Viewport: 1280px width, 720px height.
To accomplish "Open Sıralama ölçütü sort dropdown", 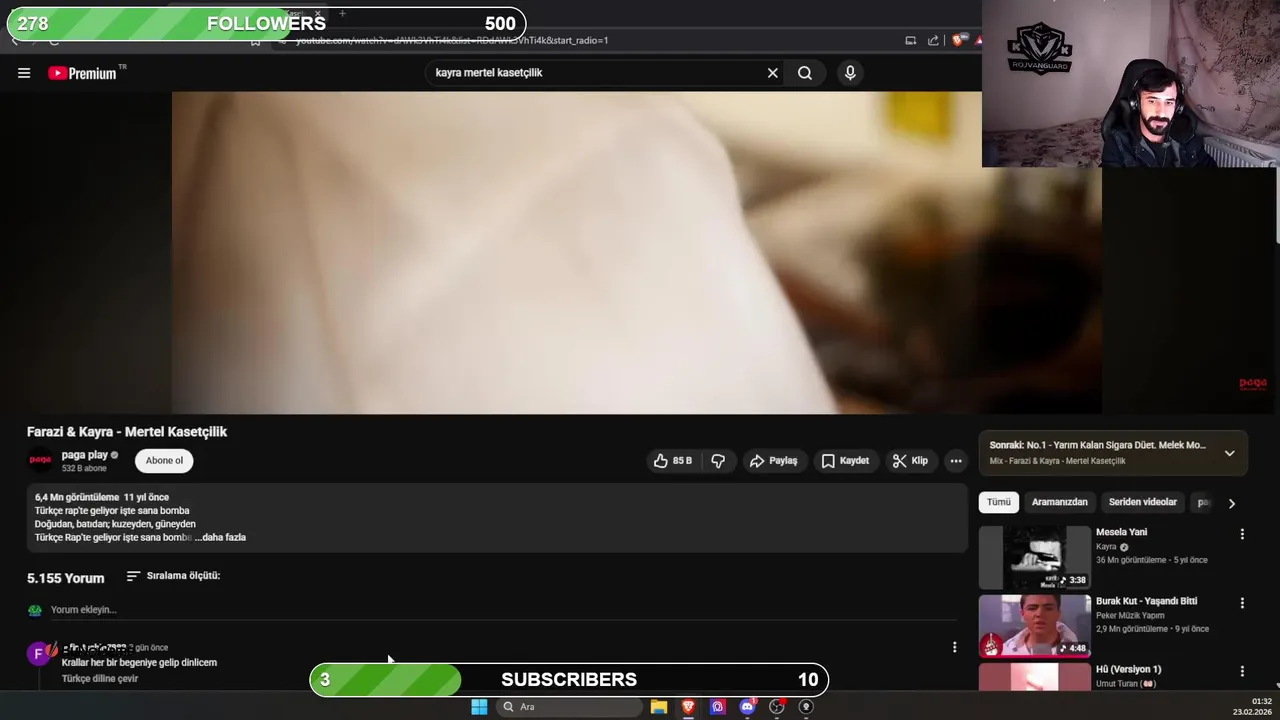I will click(x=173, y=576).
